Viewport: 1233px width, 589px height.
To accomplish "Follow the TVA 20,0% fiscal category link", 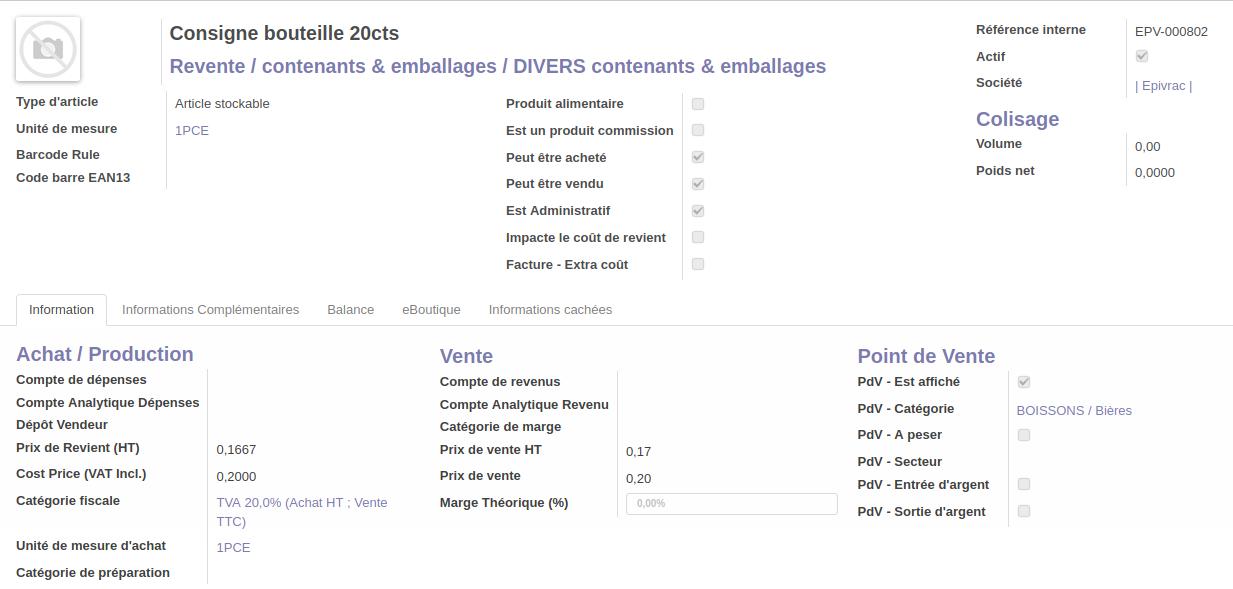I will coord(301,503).
